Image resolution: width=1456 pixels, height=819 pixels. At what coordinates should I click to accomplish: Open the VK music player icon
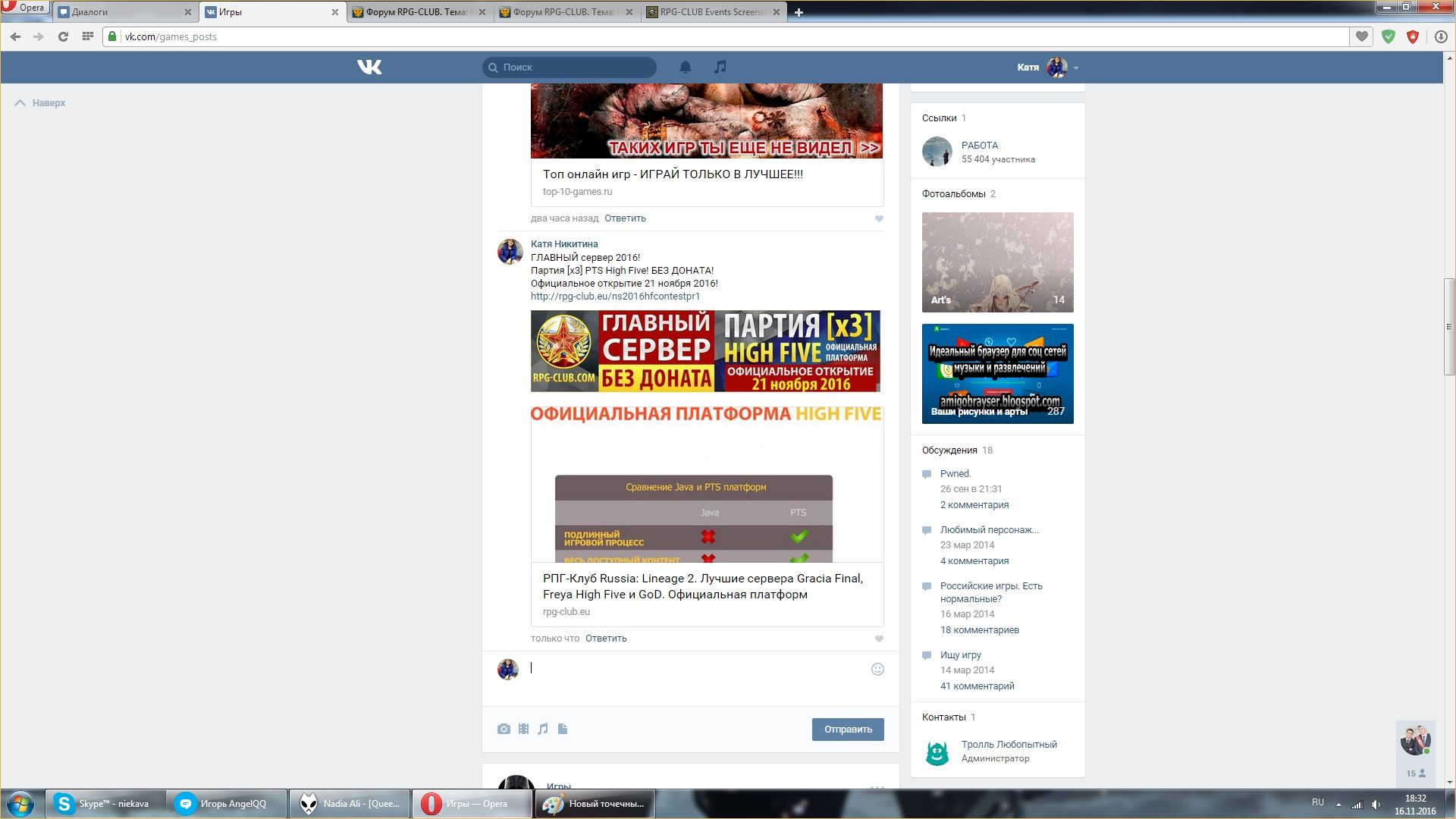[720, 67]
